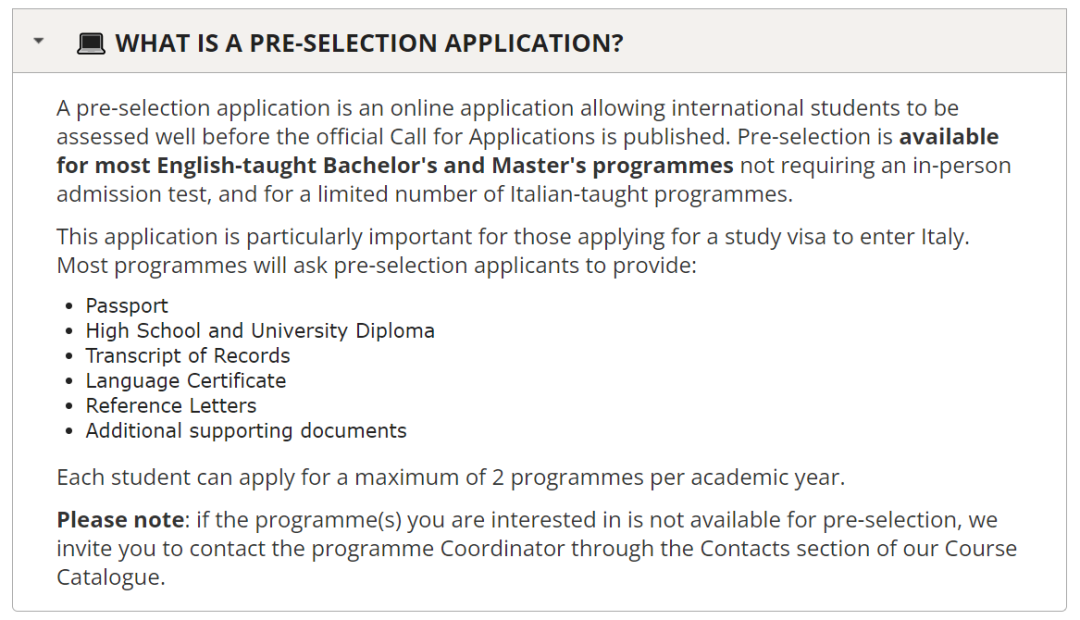The height and width of the screenshot is (620, 1080).
Task: Click the 'Passport' bullet item
Action: (x=127, y=306)
